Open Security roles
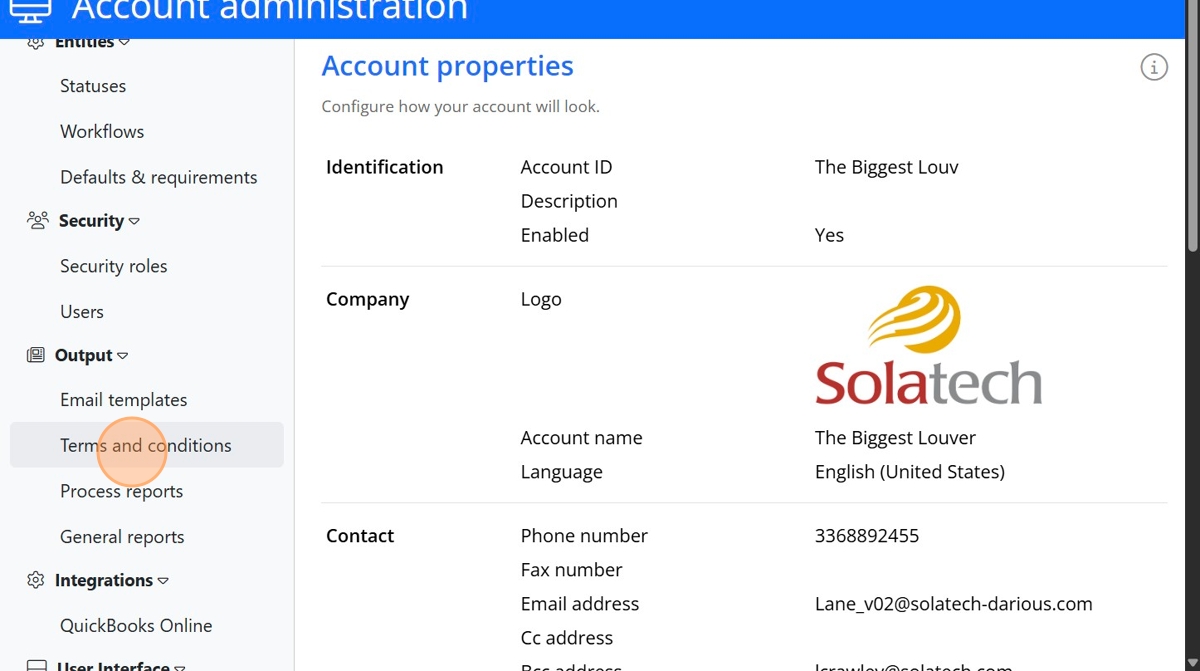This screenshot has width=1200, height=671. 114,266
